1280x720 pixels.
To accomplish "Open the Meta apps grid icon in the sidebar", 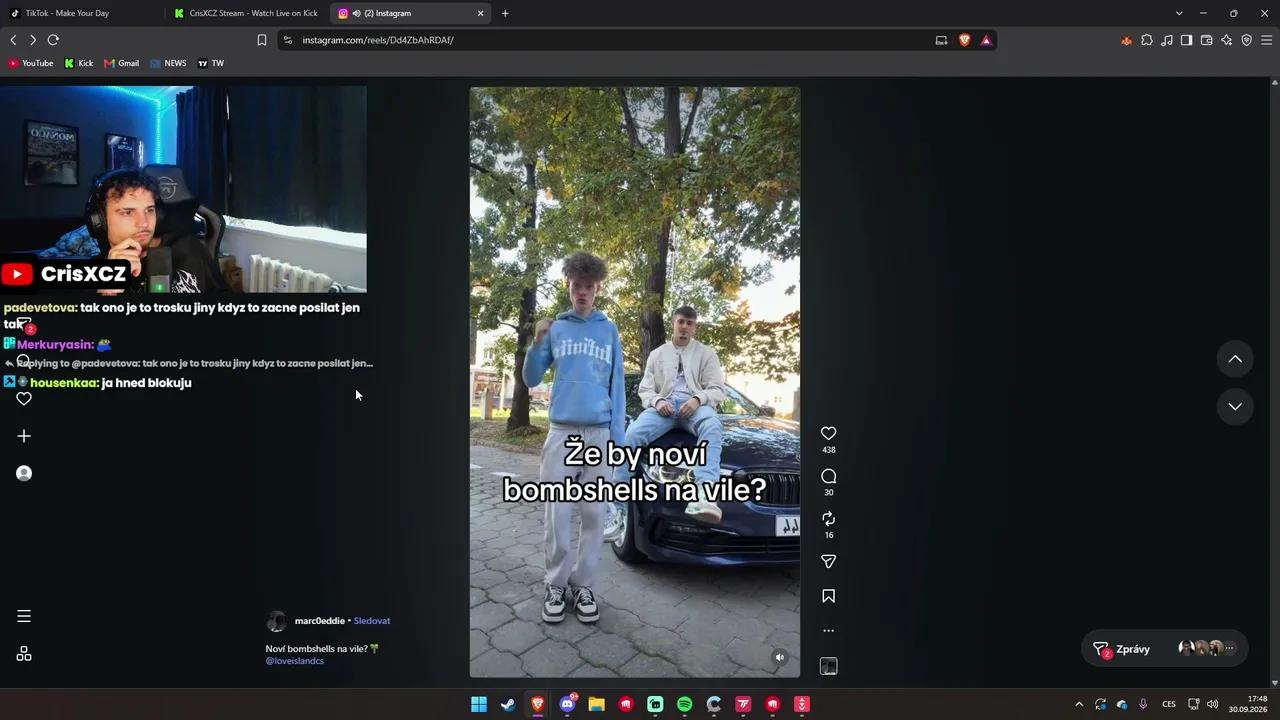I will click(24, 654).
